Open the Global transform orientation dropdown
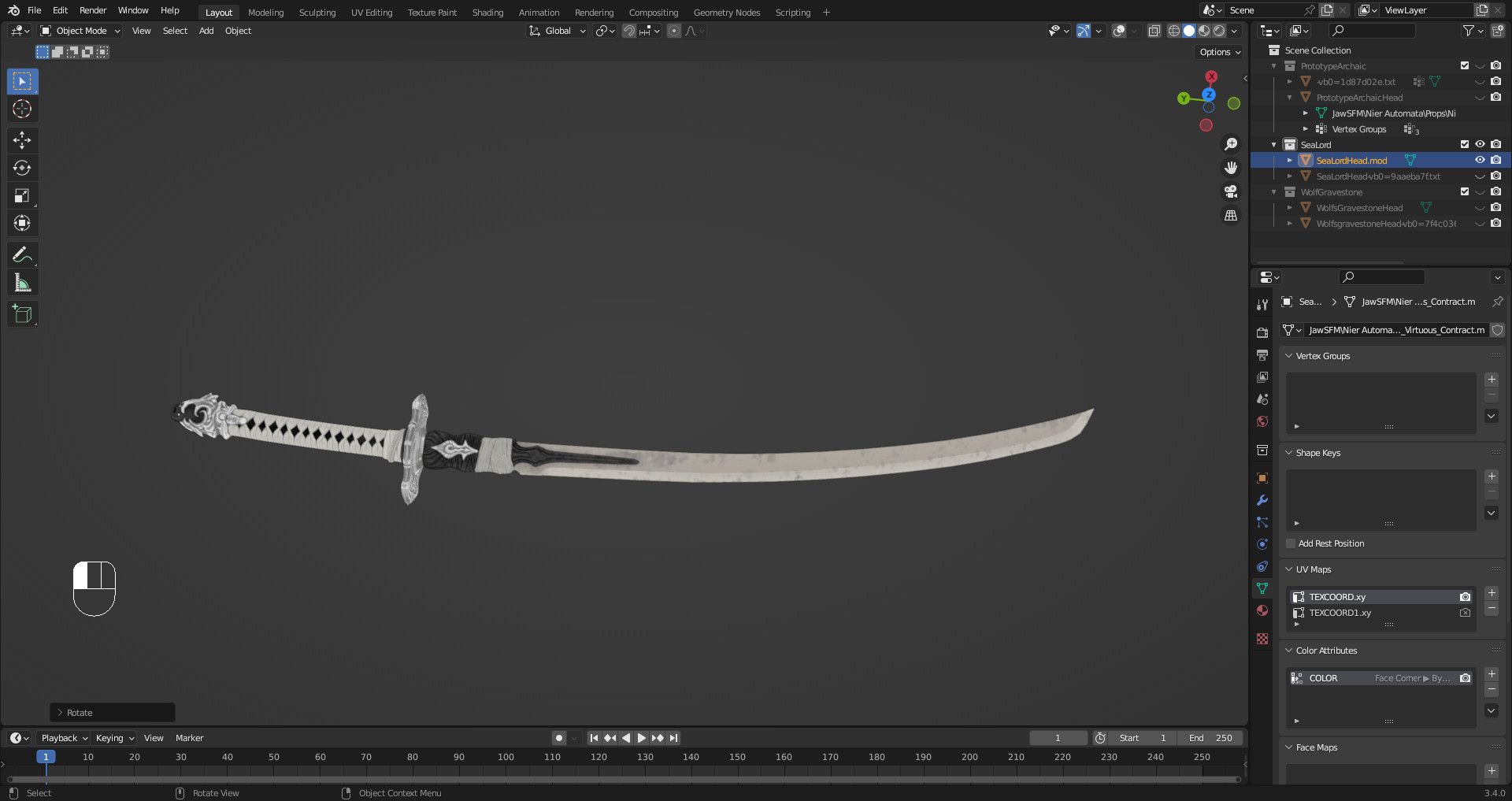 (x=558, y=31)
